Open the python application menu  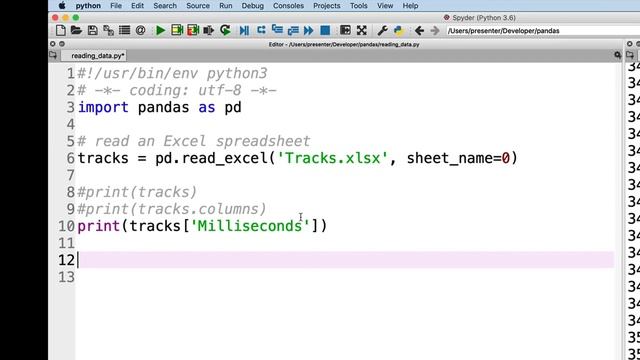[x=88, y=6]
